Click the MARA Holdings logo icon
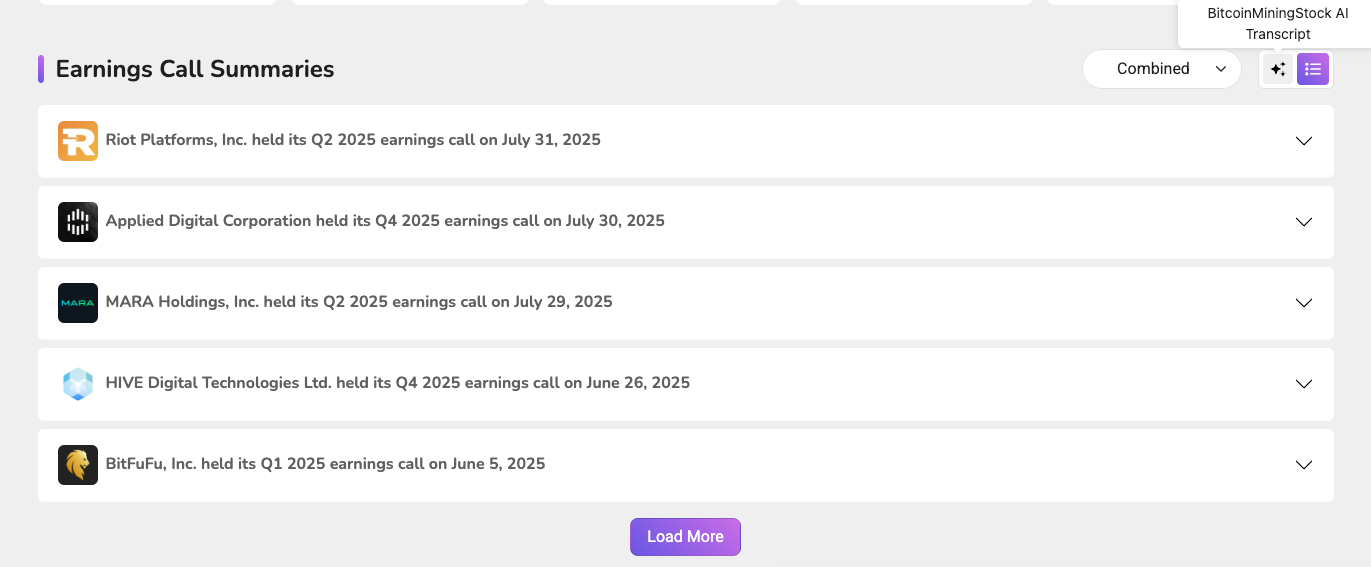This screenshot has width=1371, height=567. 78,303
